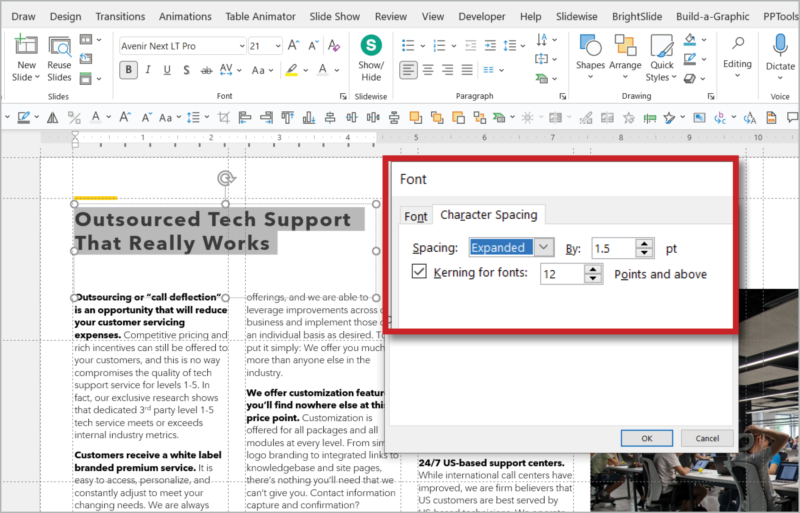The width and height of the screenshot is (800, 513).
Task: Switch to Font tab in dialog
Action: tap(416, 216)
